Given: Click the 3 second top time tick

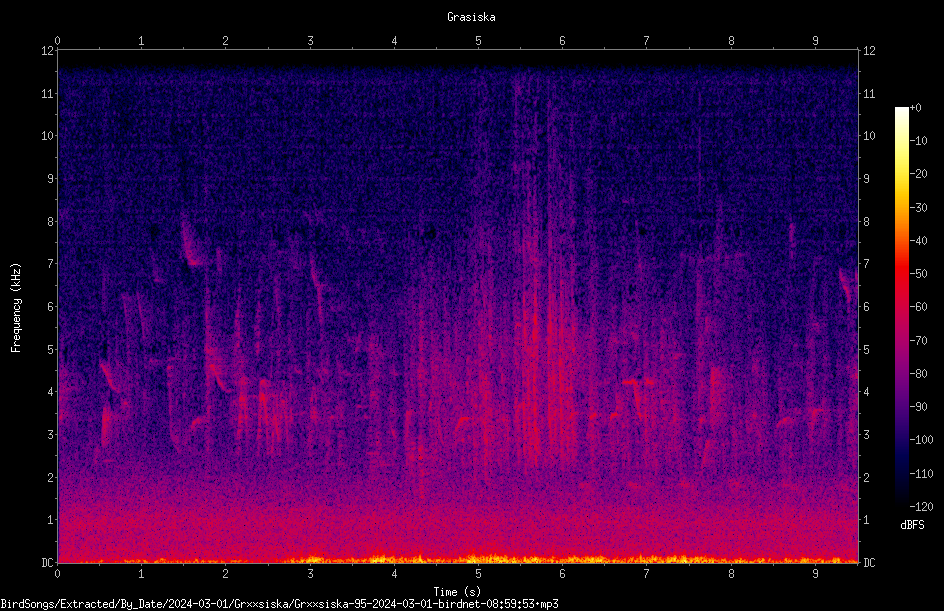Looking at the screenshot, I should click(x=310, y=40).
